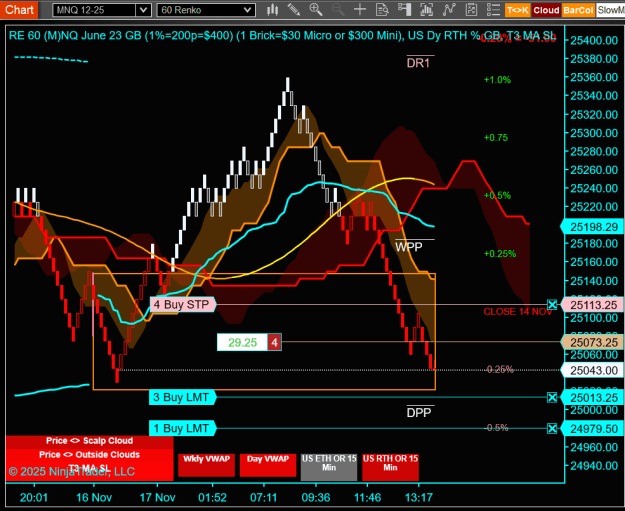The height and width of the screenshot is (511, 625).
Task: Cancel the 4 Buy STP order X
Action: click(552, 305)
